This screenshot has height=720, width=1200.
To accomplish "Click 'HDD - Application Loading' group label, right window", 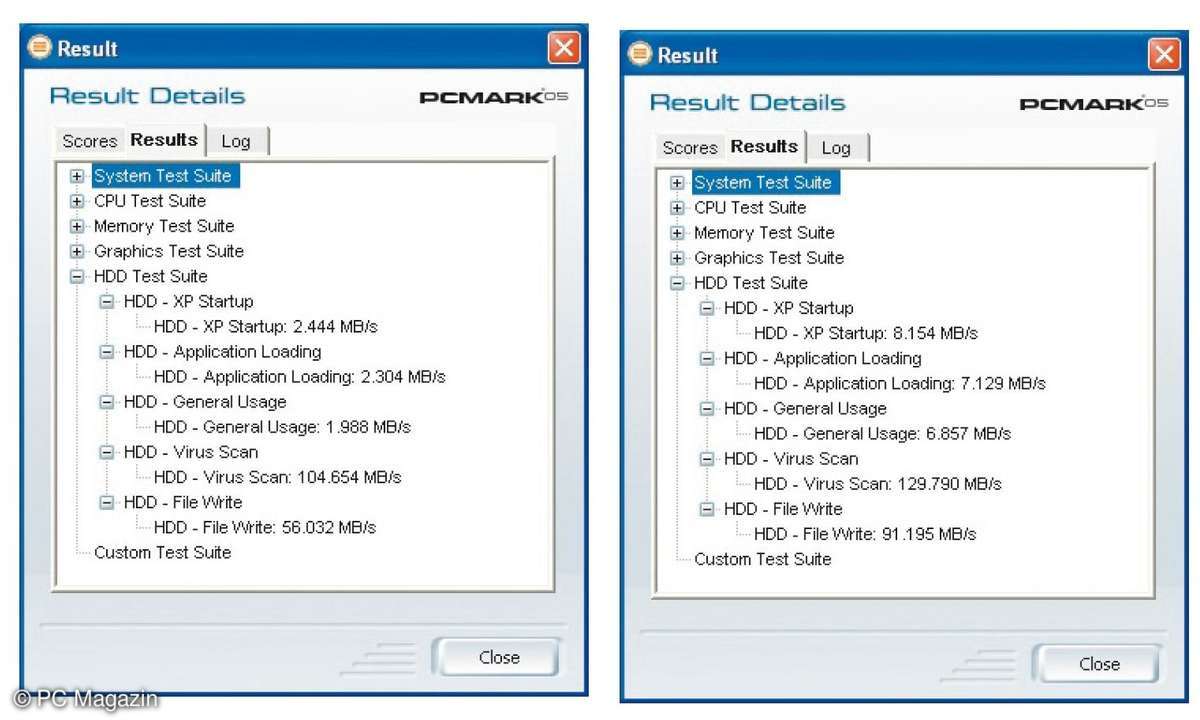I will (x=822, y=358).
